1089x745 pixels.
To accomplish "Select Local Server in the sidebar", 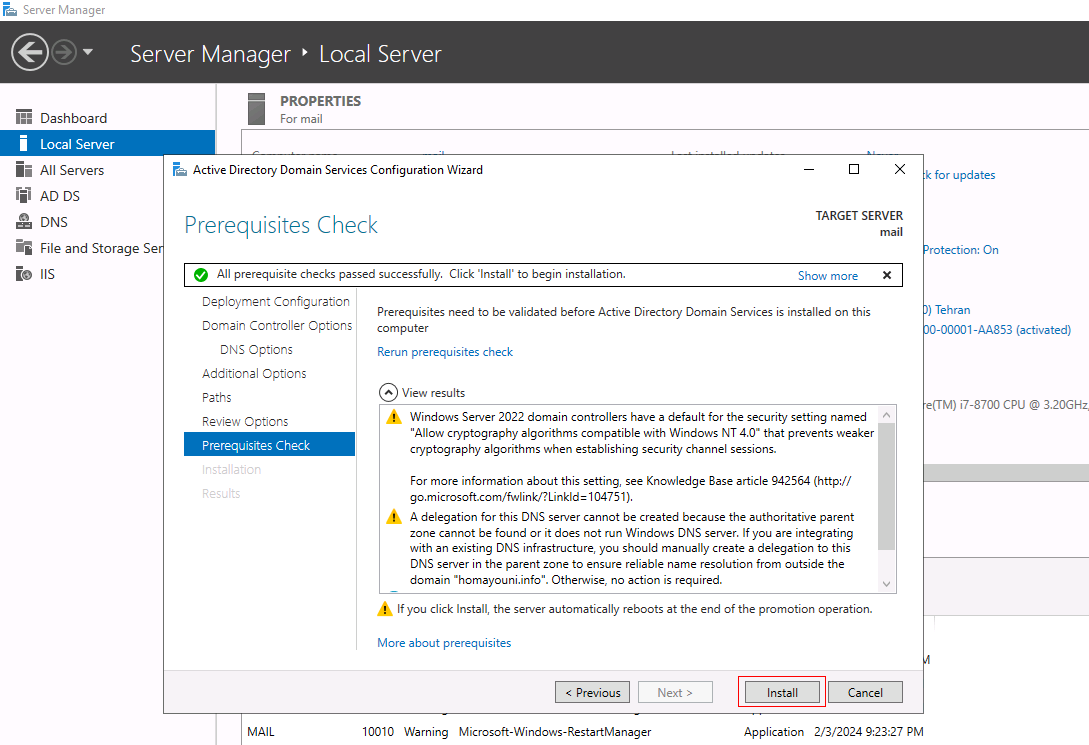I will pos(108,144).
